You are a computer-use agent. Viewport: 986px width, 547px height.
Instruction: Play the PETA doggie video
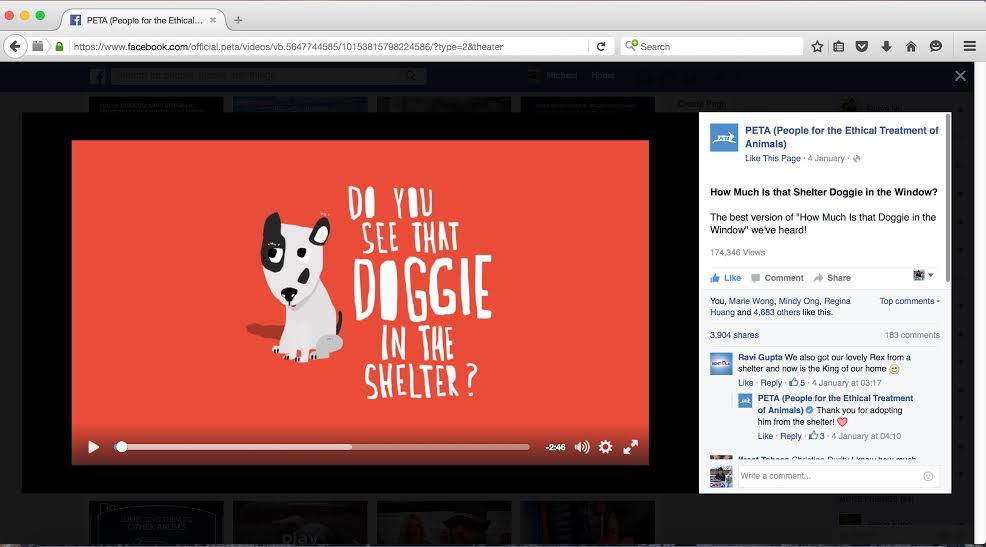click(94, 447)
